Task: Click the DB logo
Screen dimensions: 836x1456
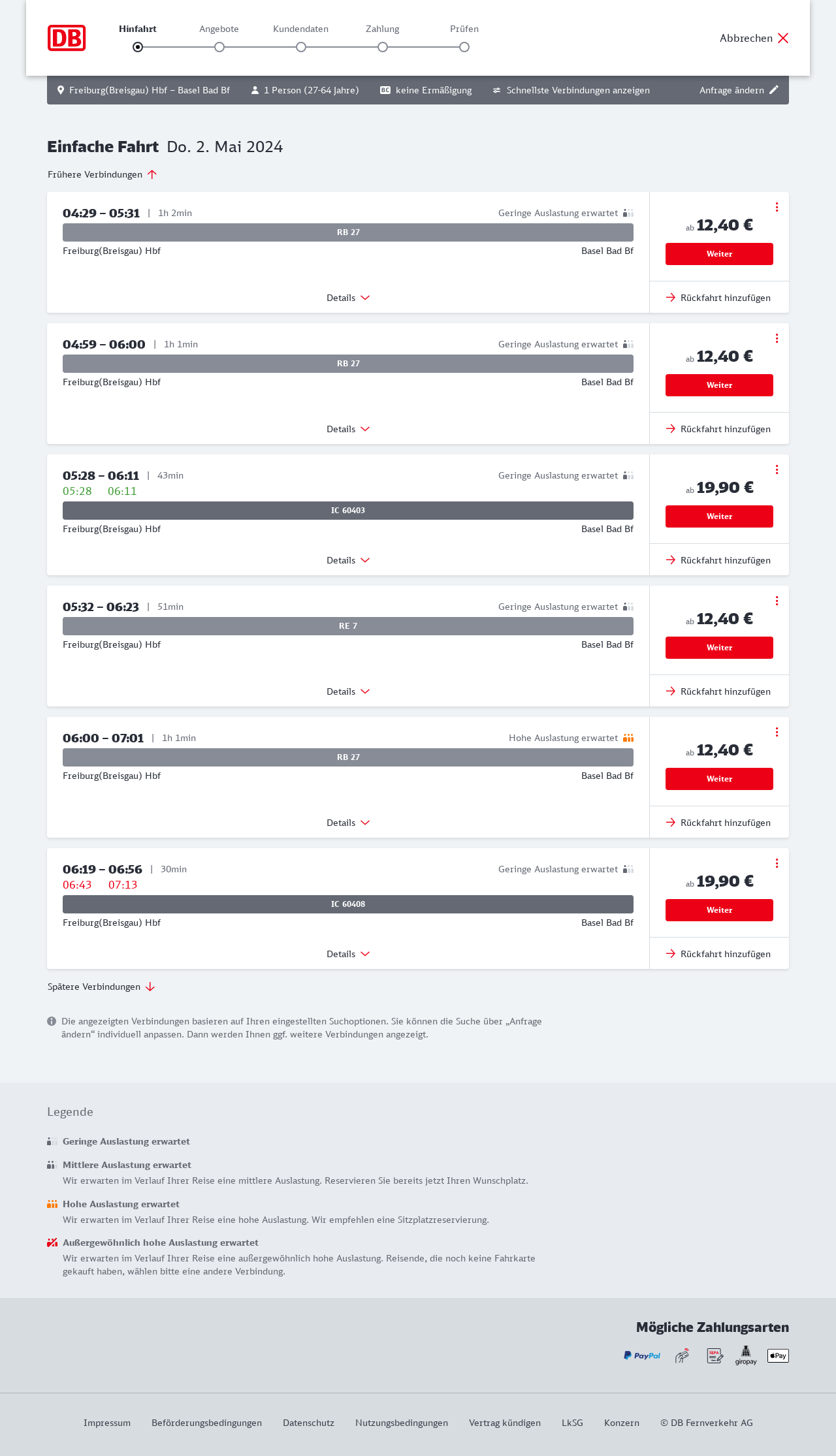Action: [x=67, y=38]
